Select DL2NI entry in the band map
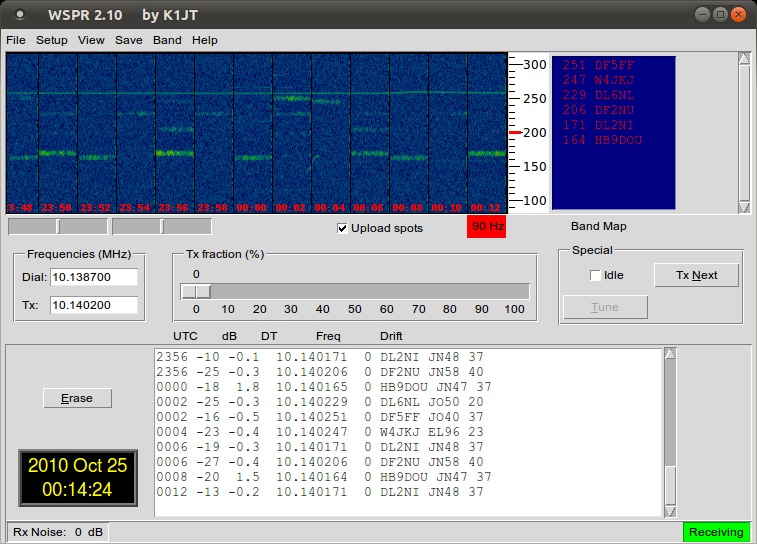 click(x=598, y=125)
